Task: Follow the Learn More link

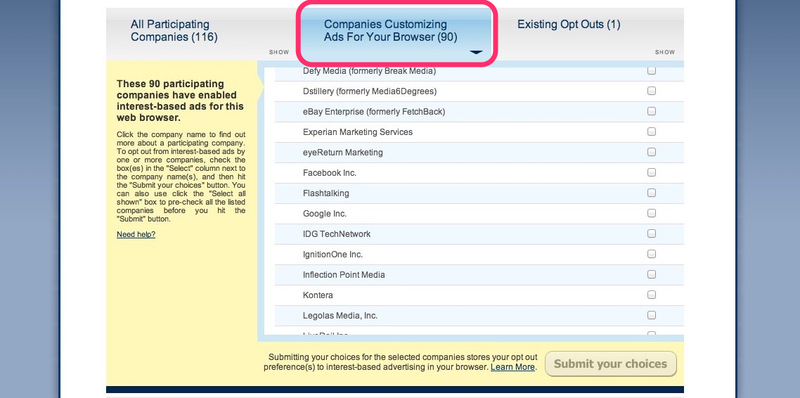Action: point(513,367)
